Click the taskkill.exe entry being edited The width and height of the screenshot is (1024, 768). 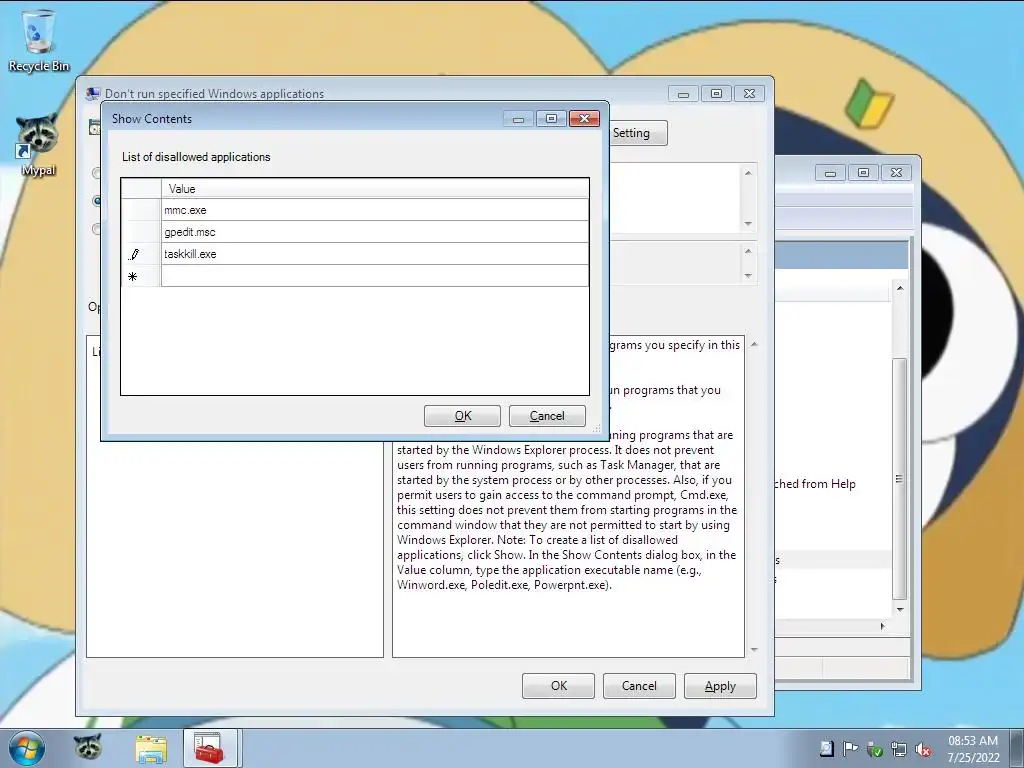(x=375, y=254)
